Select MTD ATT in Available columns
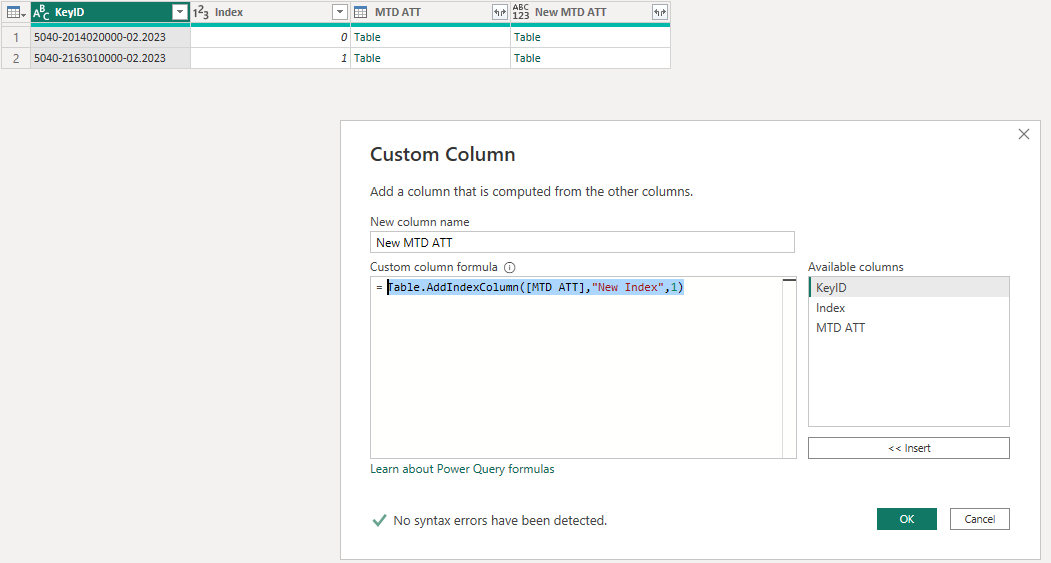 click(x=908, y=328)
